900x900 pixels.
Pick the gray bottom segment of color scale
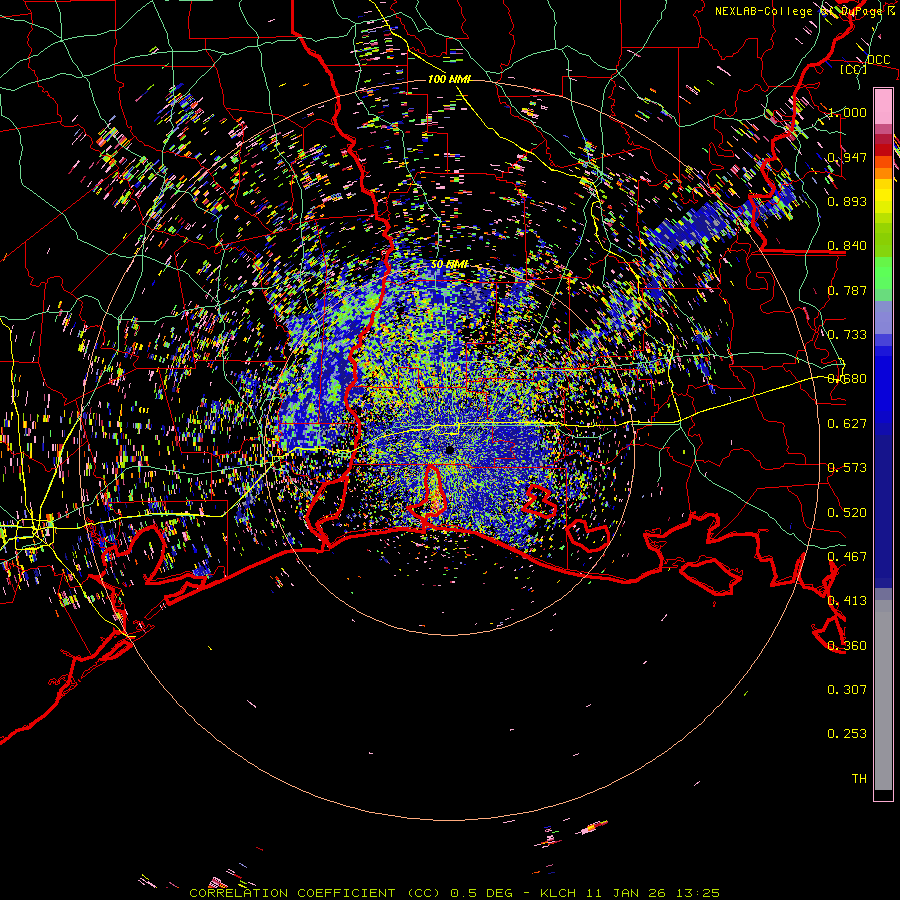883,695
